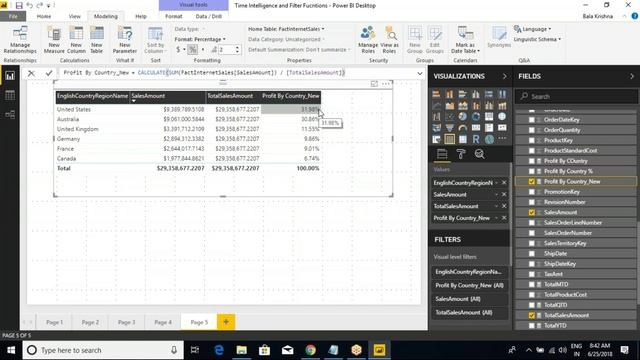640x360 pixels.
Task: Open the Linguistic Schema dropdown
Action: click(x=537, y=39)
